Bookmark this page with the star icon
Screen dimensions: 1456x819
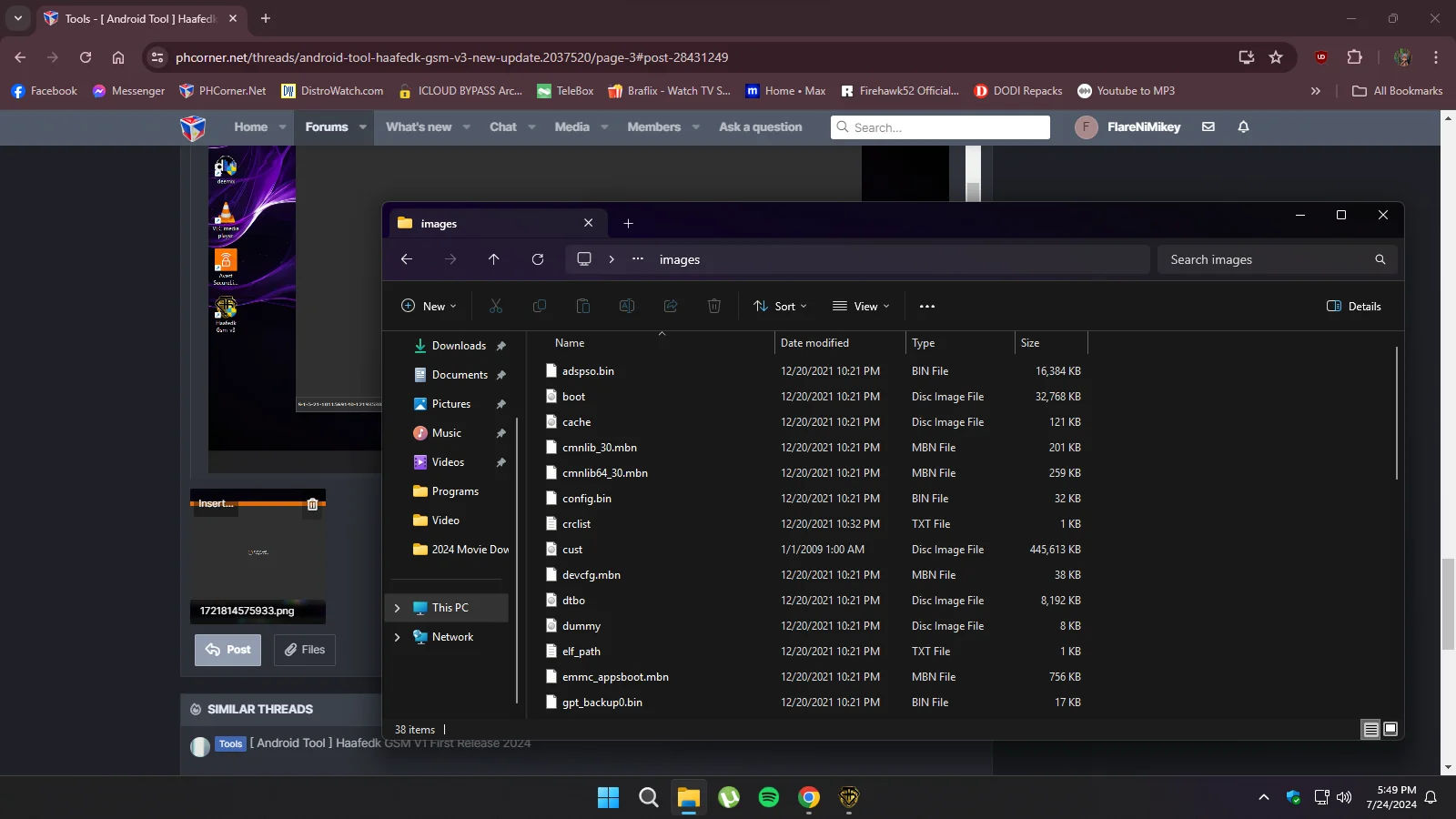click(1276, 57)
